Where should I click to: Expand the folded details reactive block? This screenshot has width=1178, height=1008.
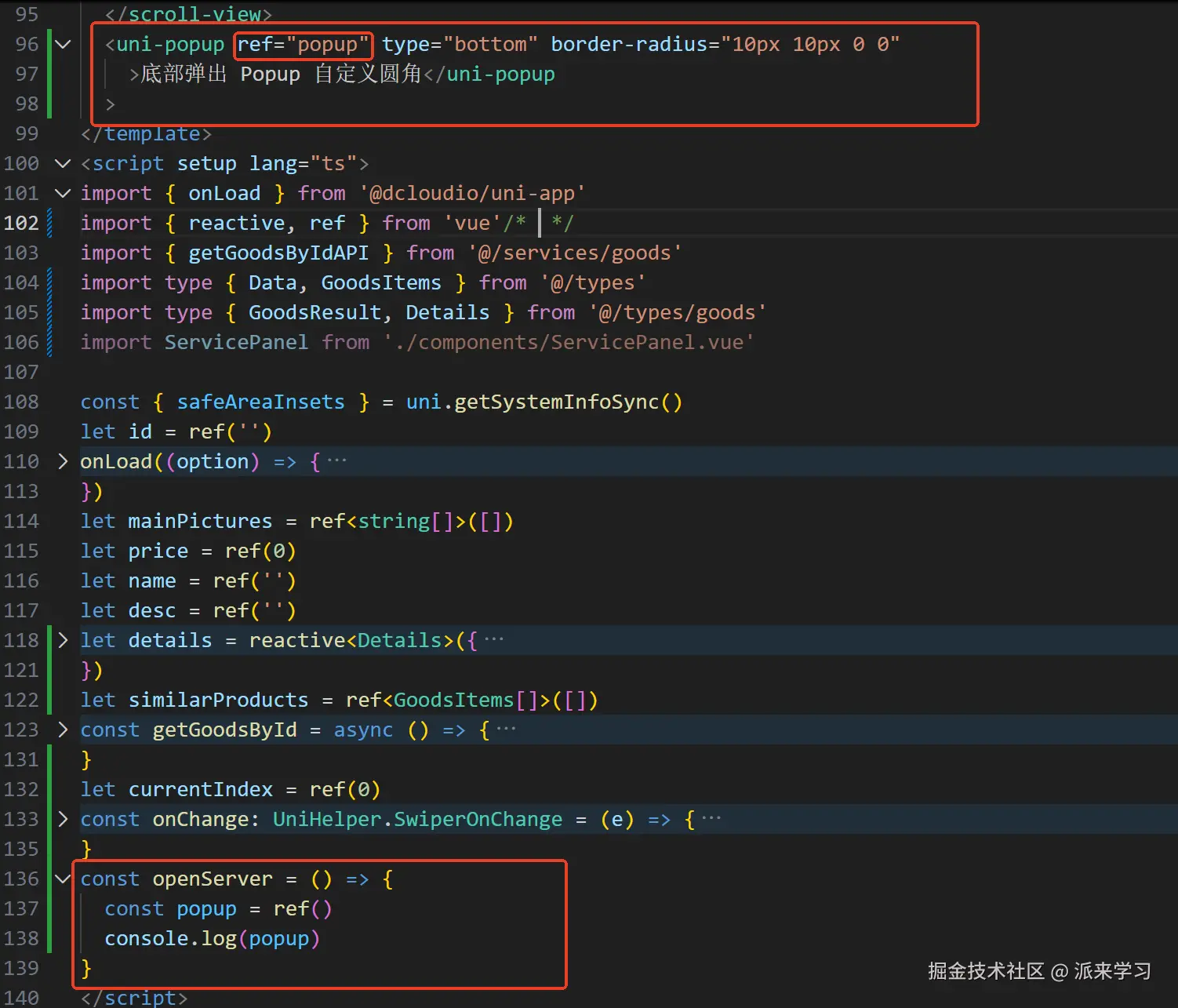coord(63,641)
